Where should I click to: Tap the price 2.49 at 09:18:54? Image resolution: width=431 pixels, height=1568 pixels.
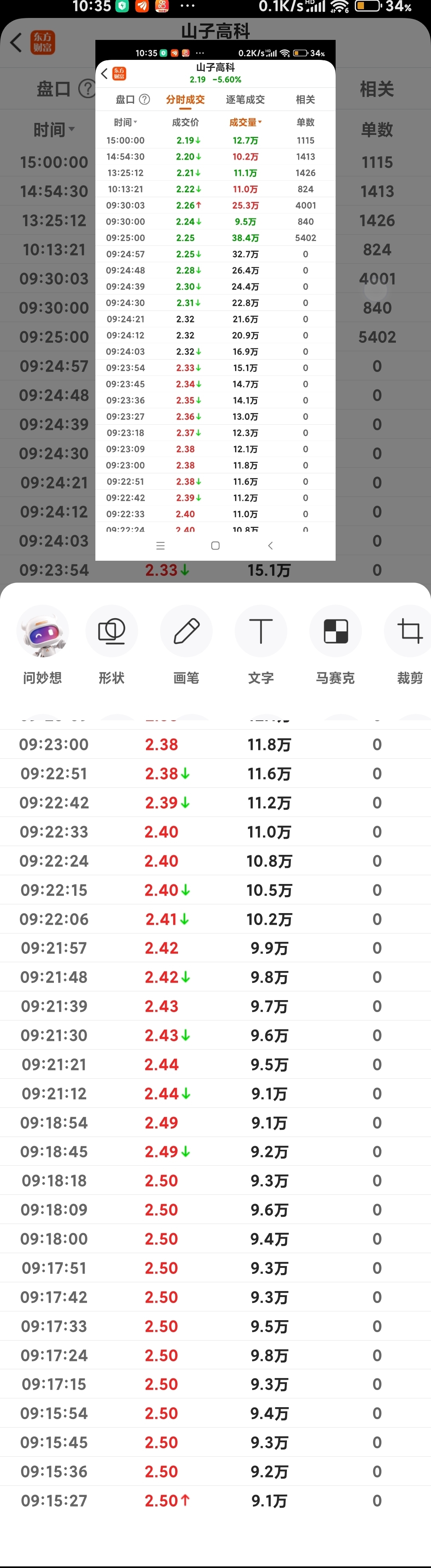(161, 1123)
